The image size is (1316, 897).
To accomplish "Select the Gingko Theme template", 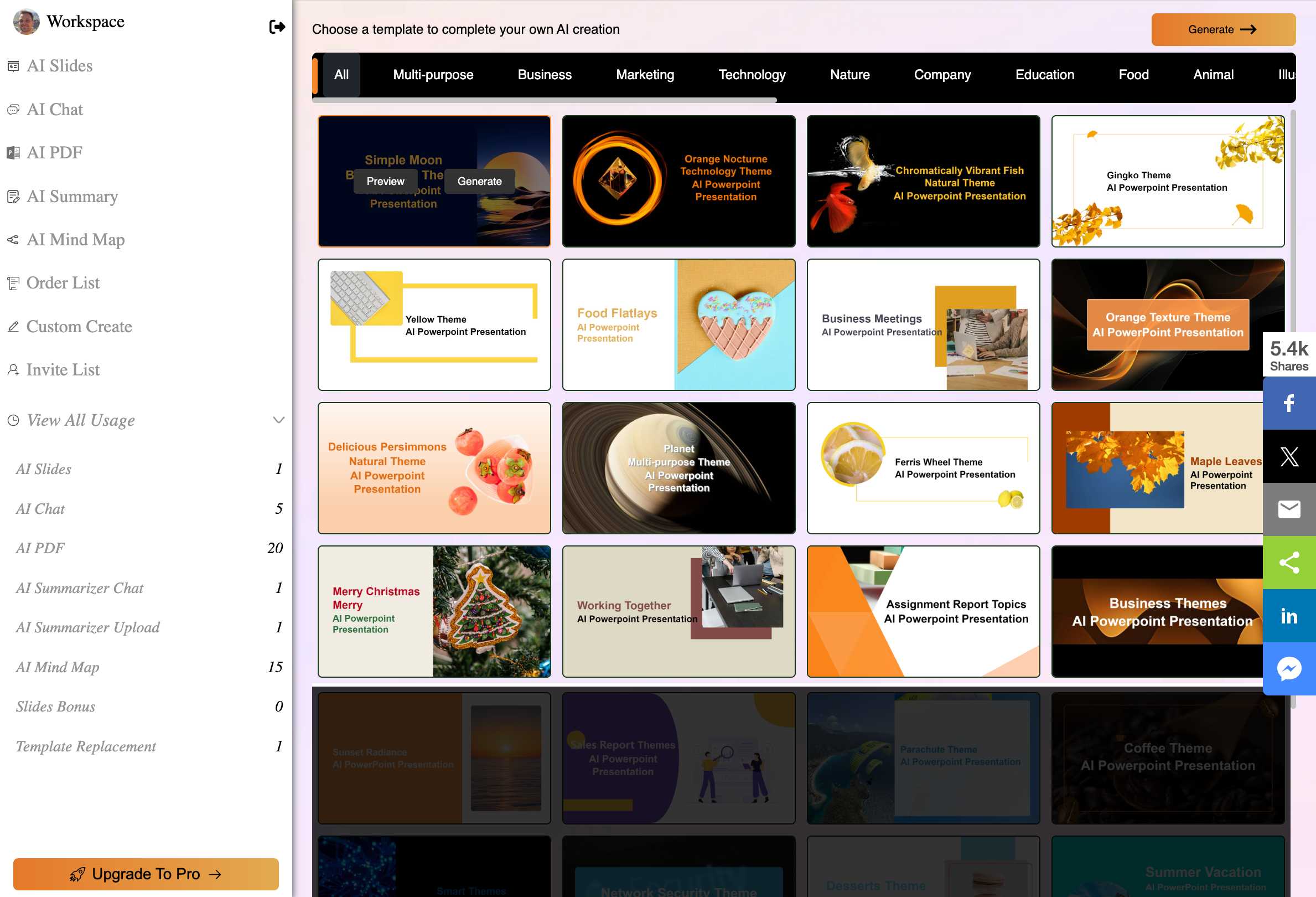I will click(x=1168, y=181).
